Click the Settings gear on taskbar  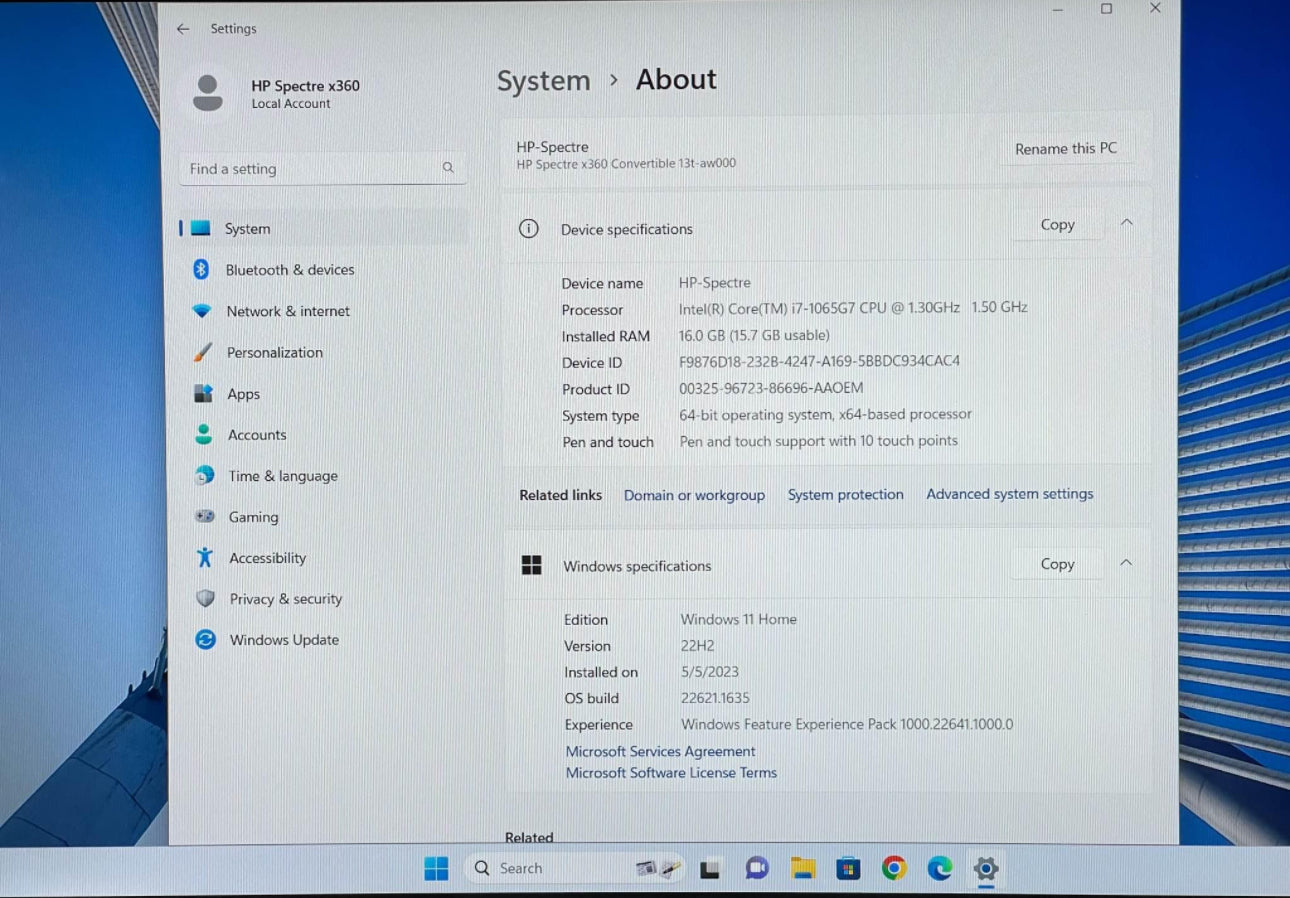[986, 868]
